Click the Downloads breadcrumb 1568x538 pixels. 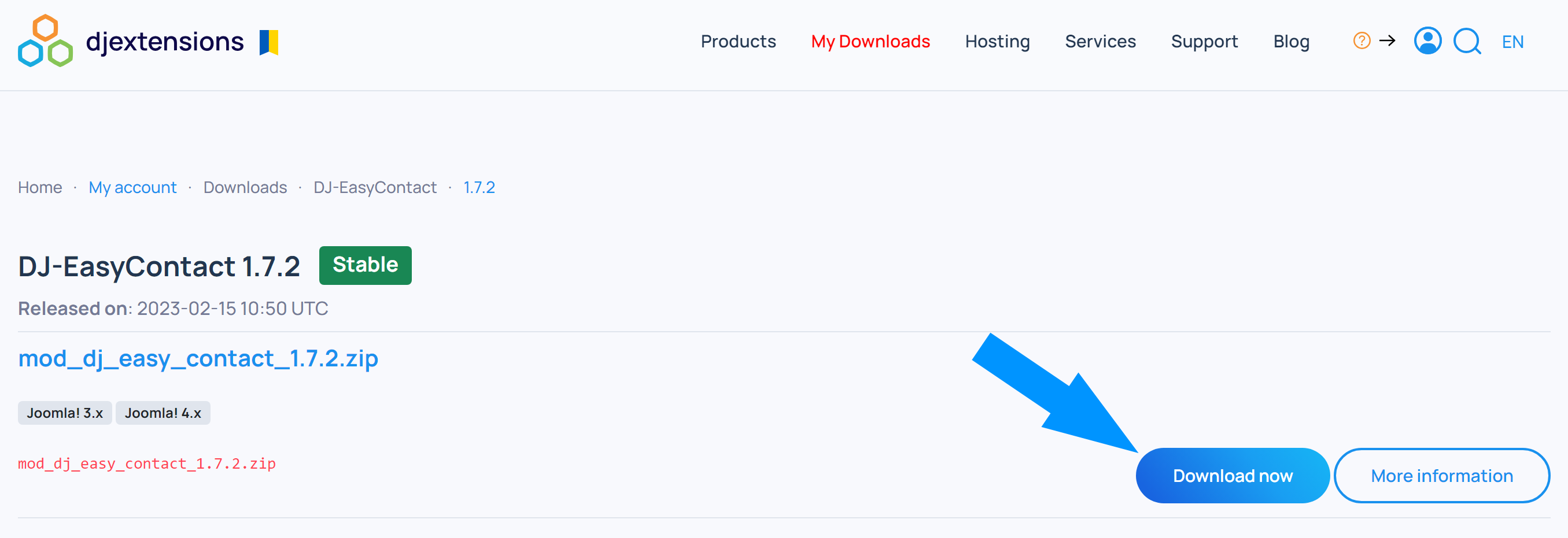[x=245, y=187]
